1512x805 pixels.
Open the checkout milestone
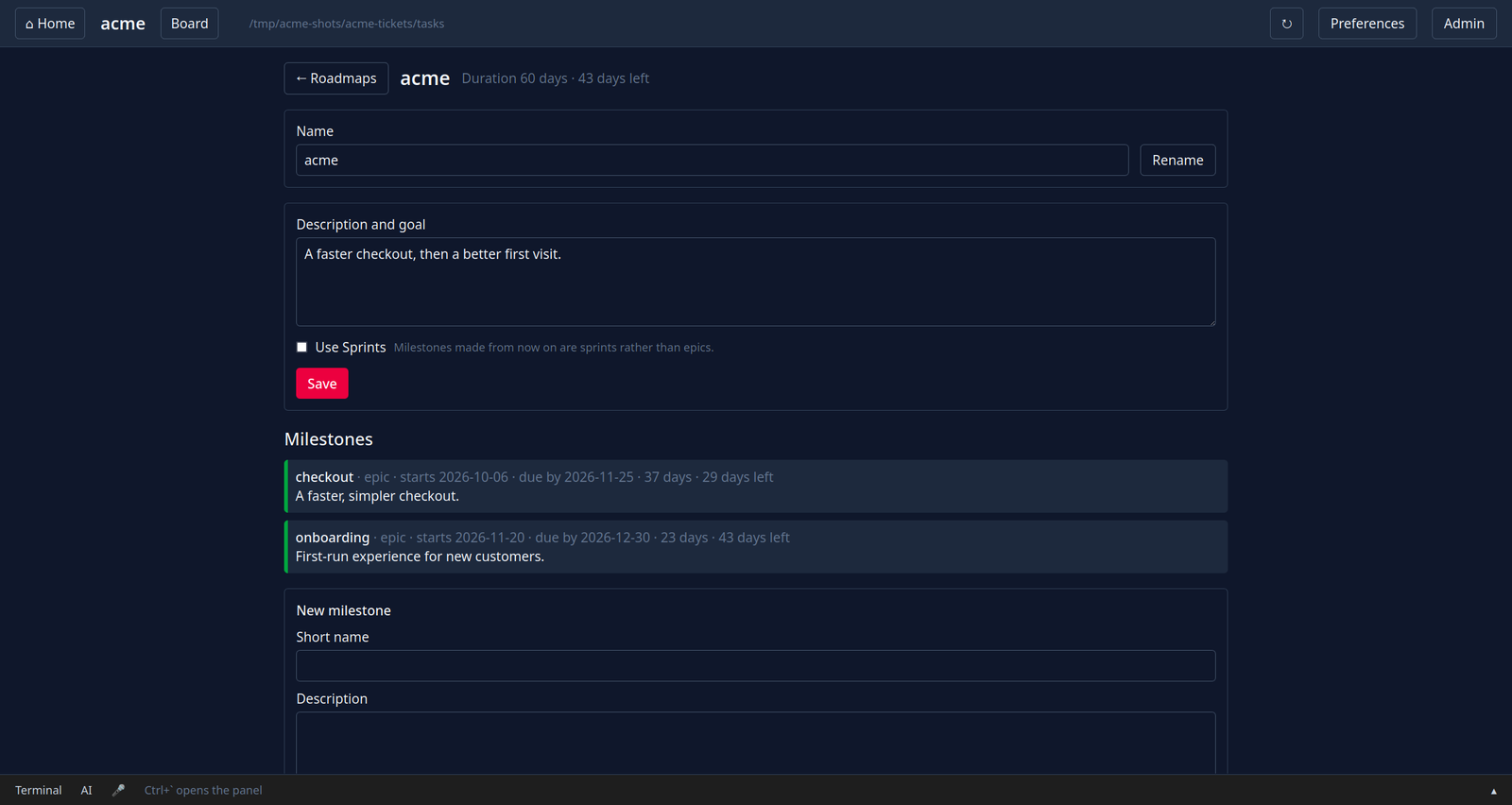[756, 487]
